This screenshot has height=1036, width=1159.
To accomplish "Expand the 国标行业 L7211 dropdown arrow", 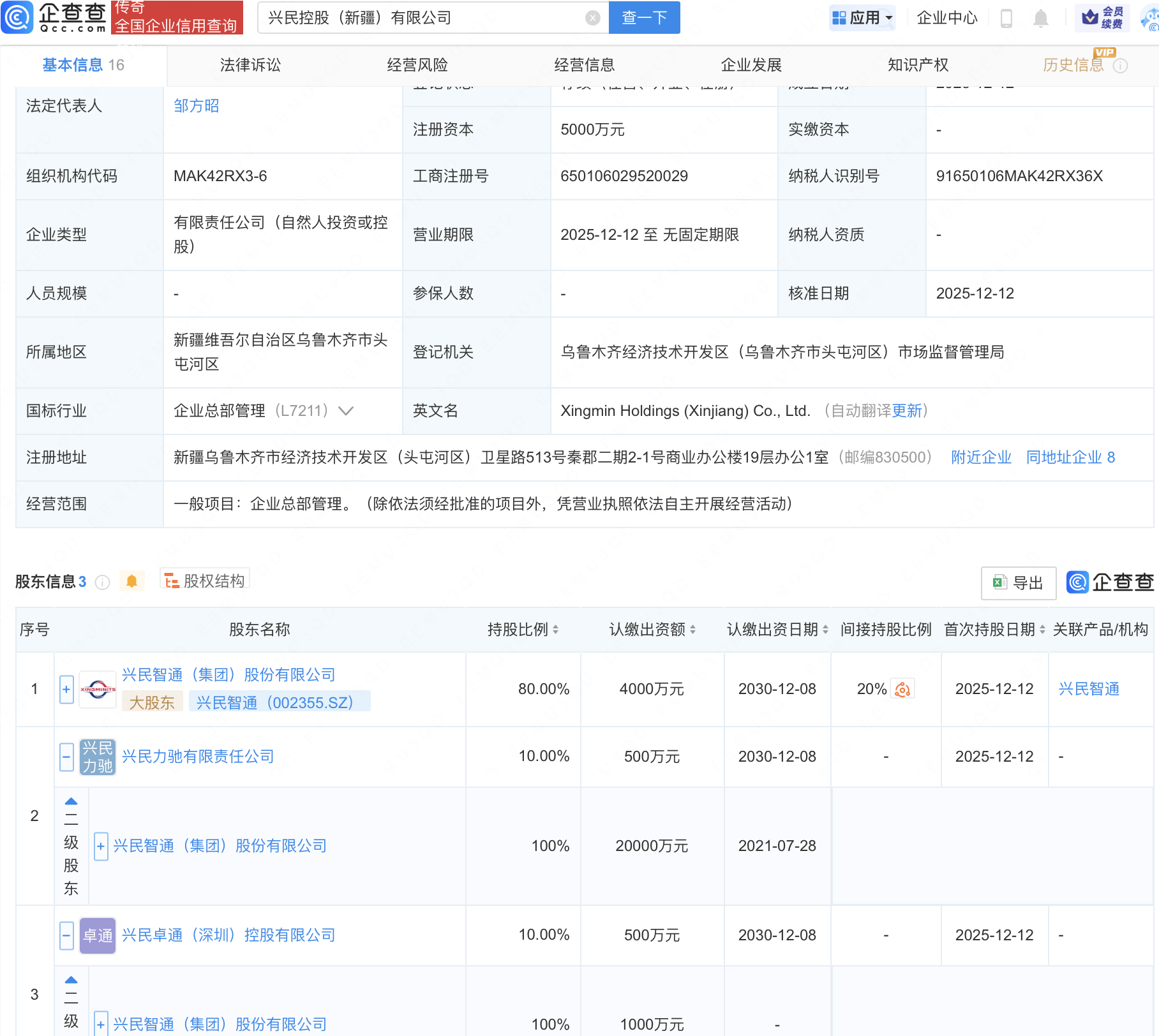I will (x=345, y=411).
